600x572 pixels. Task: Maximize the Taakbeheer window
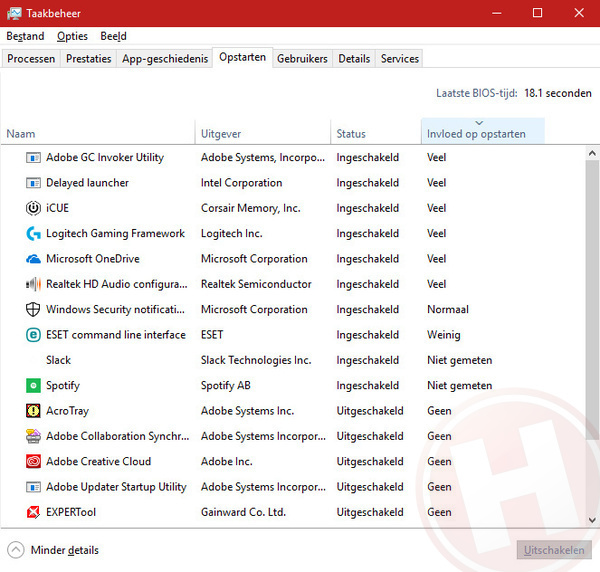(537, 13)
